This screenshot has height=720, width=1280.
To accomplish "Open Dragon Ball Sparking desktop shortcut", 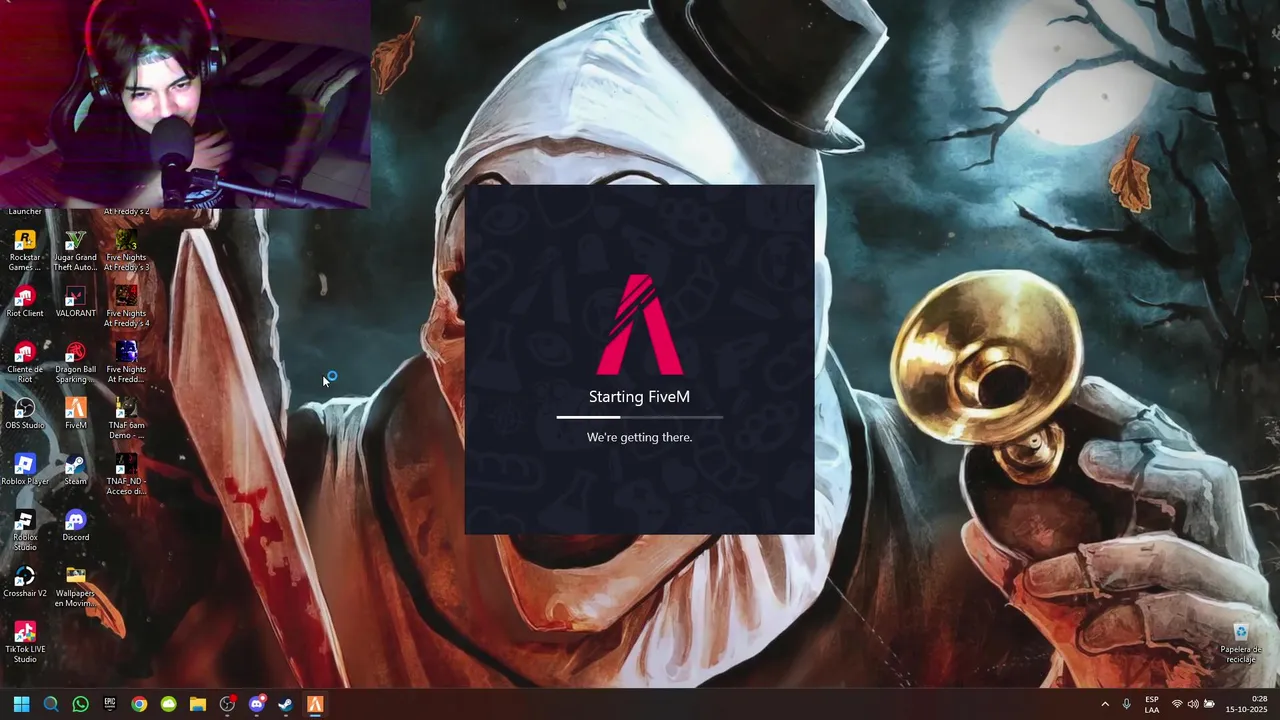I will 75,363.
